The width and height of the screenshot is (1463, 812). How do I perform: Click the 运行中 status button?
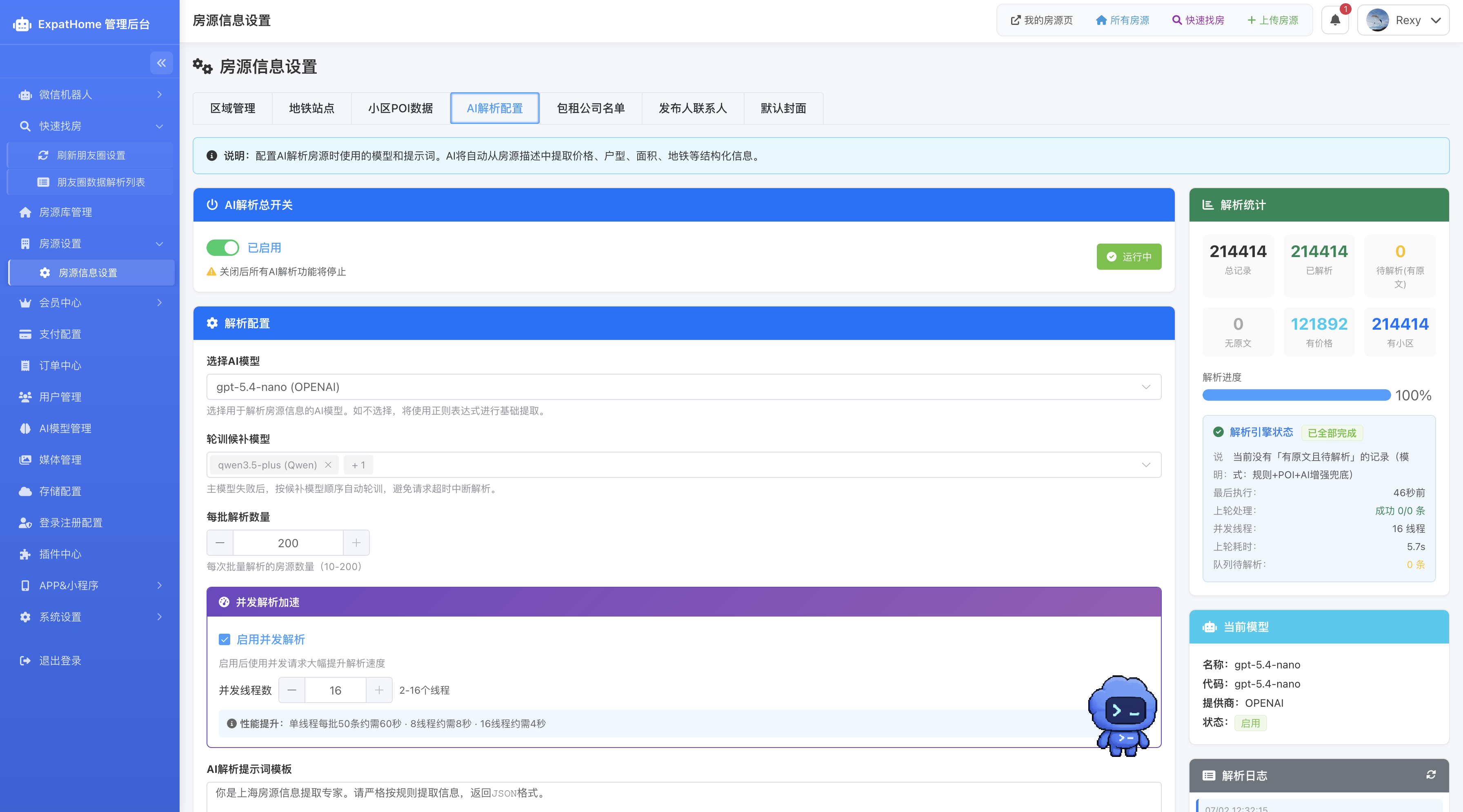(x=1129, y=257)
